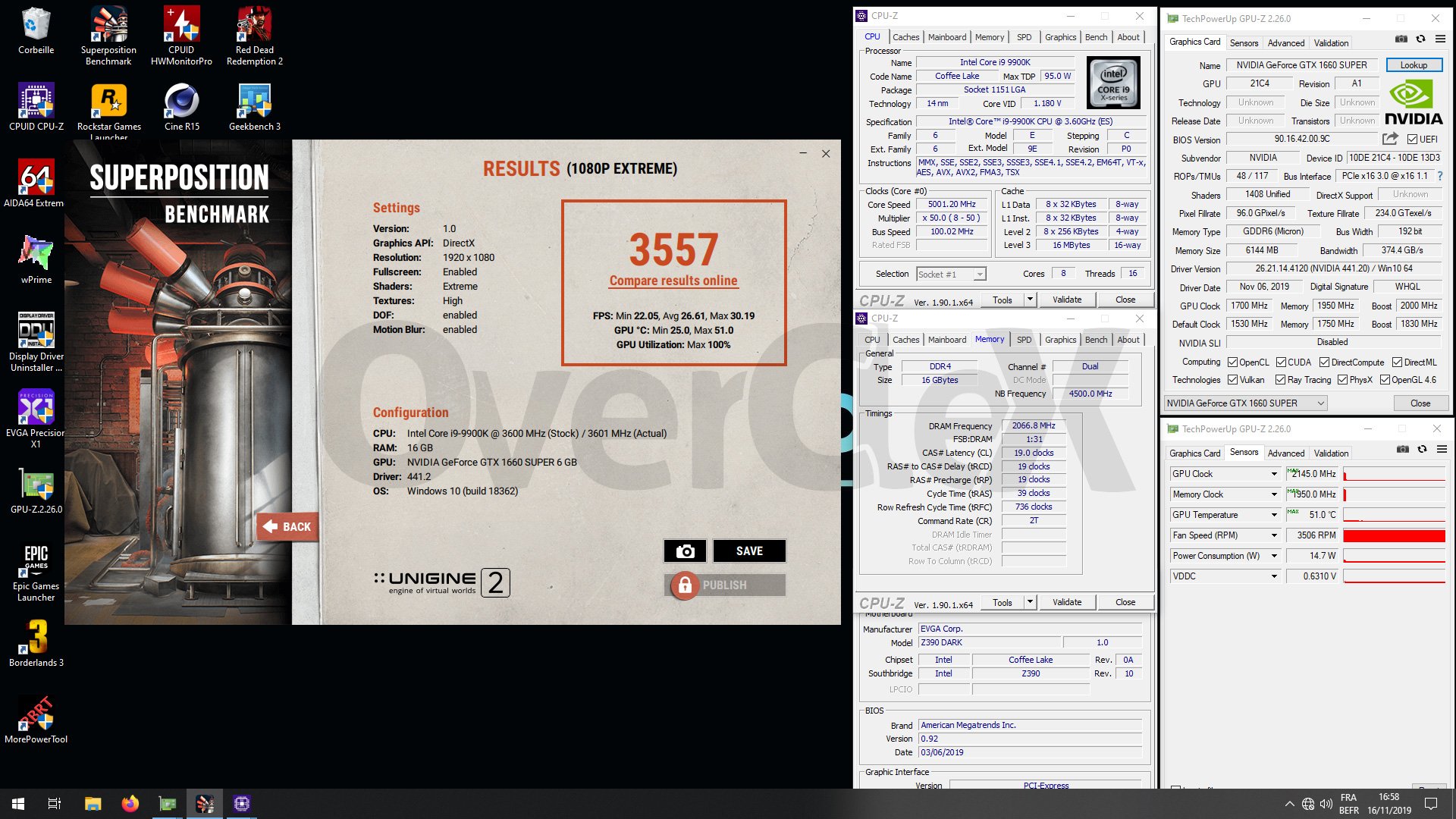The width and height of the screenshot is (1456, 819).
Task: Switch to Advanced tab in GPU-Z Graphics Card window
Action: click(1286, 43)
